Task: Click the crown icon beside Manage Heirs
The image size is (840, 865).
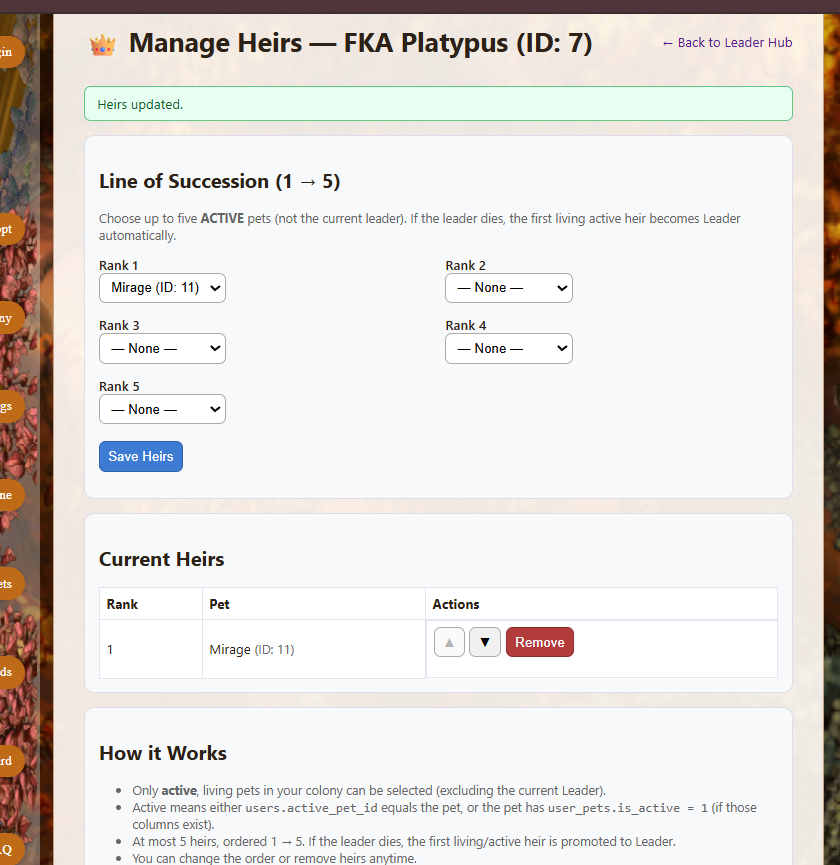Action: pos(102,44)
